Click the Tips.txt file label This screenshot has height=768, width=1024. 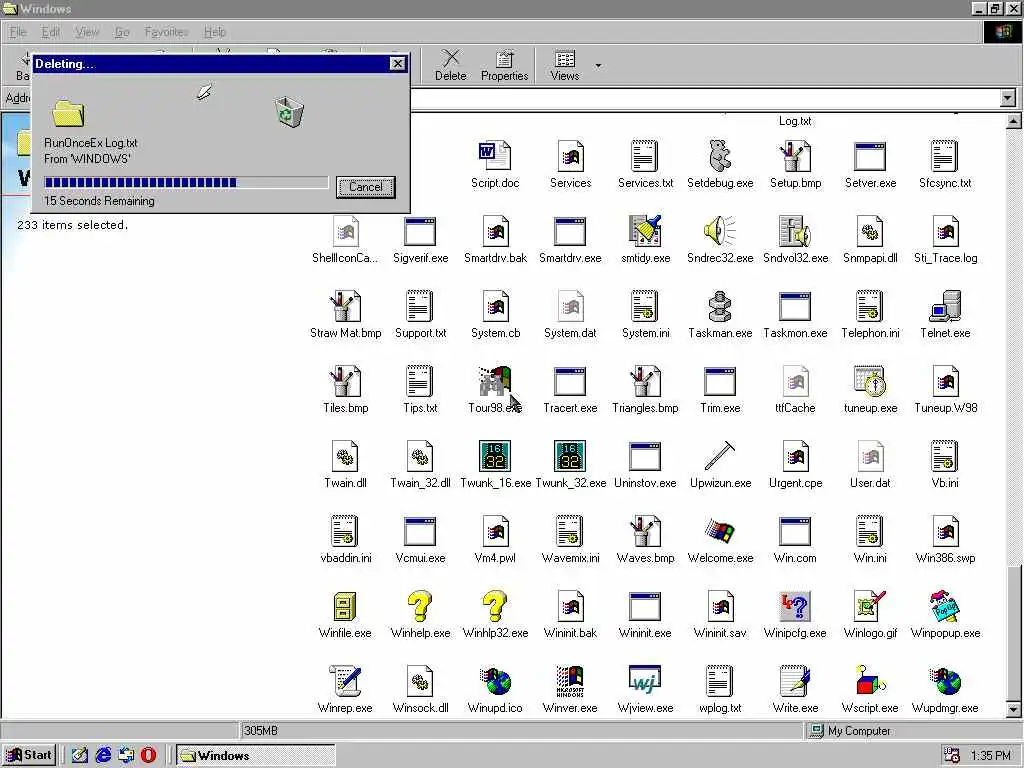pos(420,408)
